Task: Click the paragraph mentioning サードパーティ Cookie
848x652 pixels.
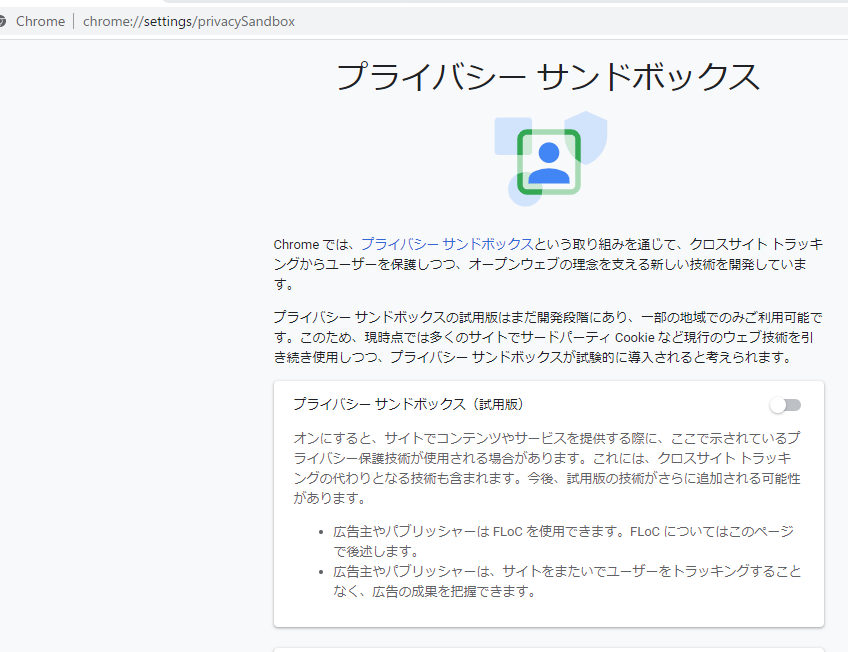Action: (x=548, y=337)
